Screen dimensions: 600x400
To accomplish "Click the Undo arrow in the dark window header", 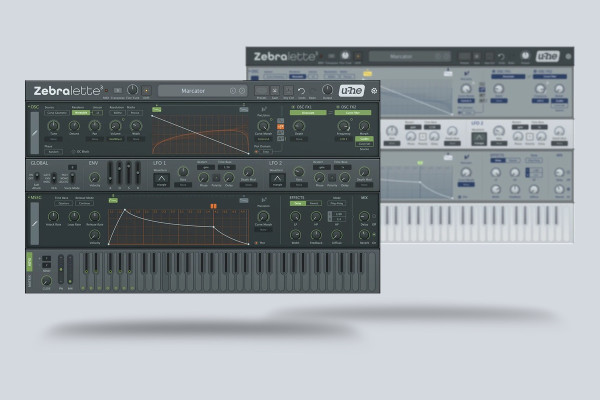I will pyautogui.click(x=301, y=91).
